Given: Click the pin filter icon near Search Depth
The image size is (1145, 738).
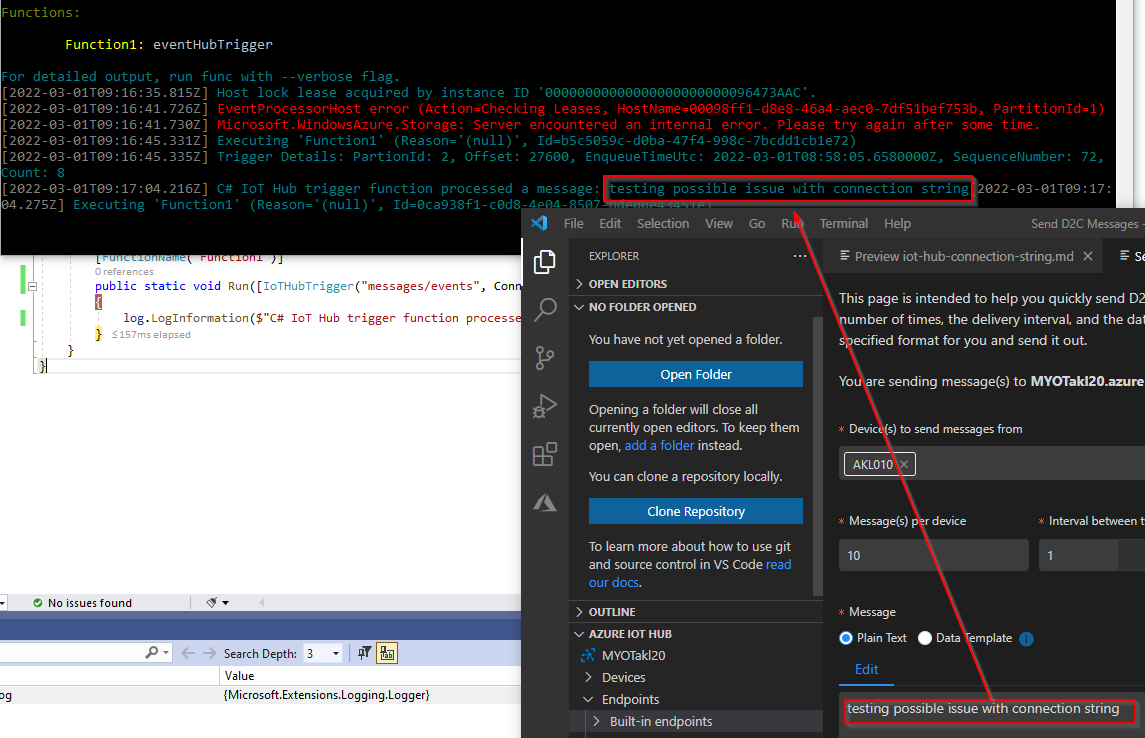Looking at the screenshot, I should coord(364,653).
